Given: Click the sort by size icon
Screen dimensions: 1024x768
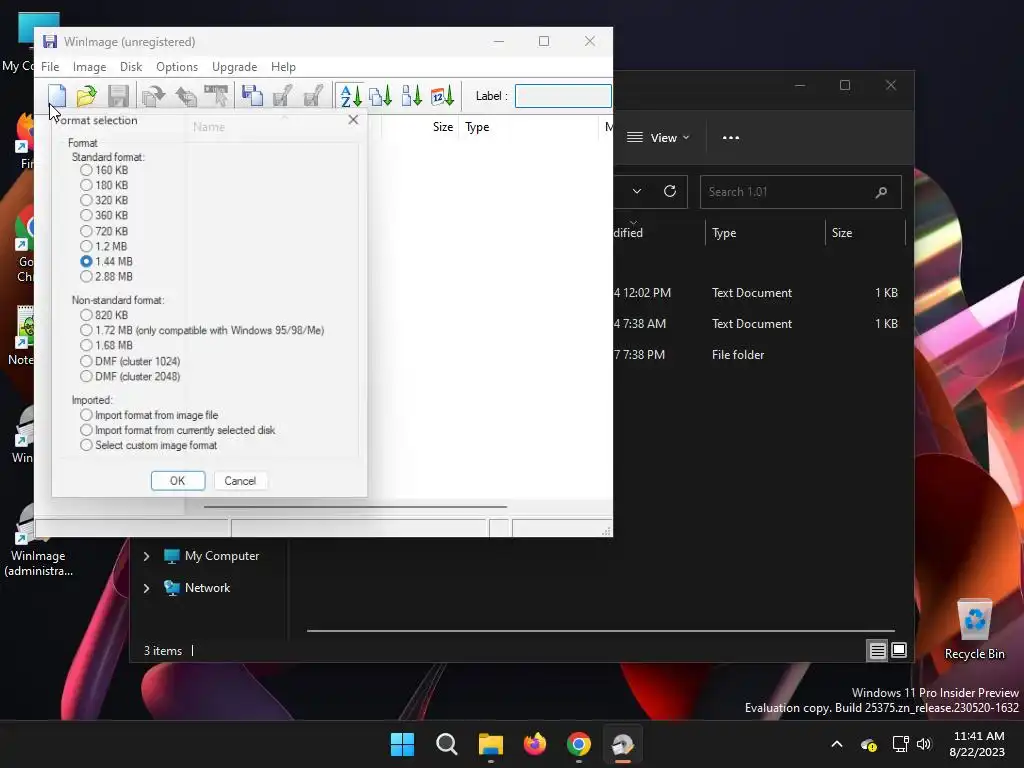Looking at the screenshot, I should pyautogui.click(x=411, y=96).
